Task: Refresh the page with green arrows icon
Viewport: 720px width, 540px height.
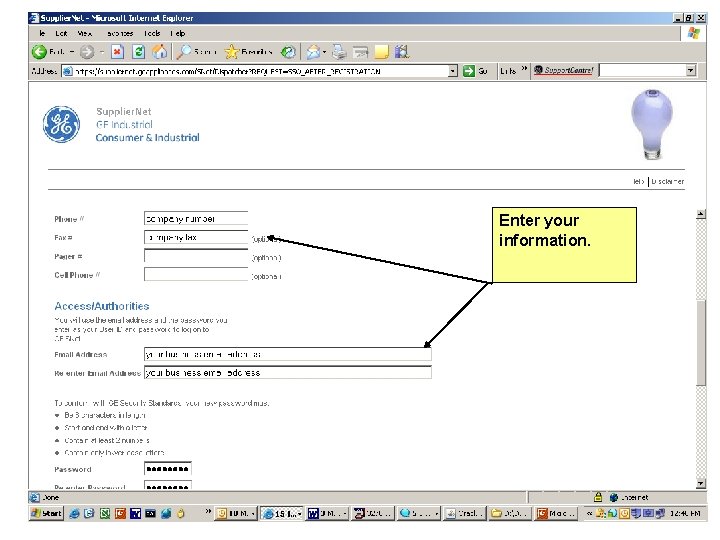Action: coord(139,52)
